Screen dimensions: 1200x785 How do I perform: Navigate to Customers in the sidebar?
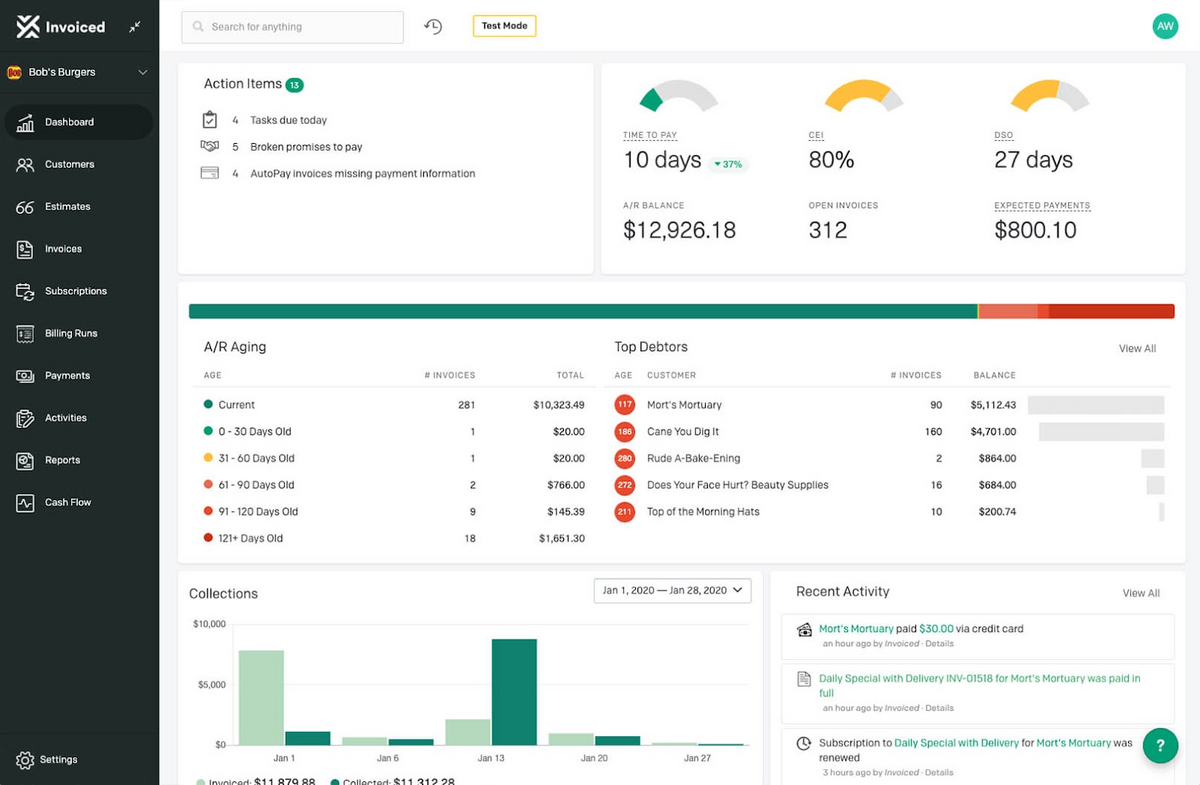(69, 164)
